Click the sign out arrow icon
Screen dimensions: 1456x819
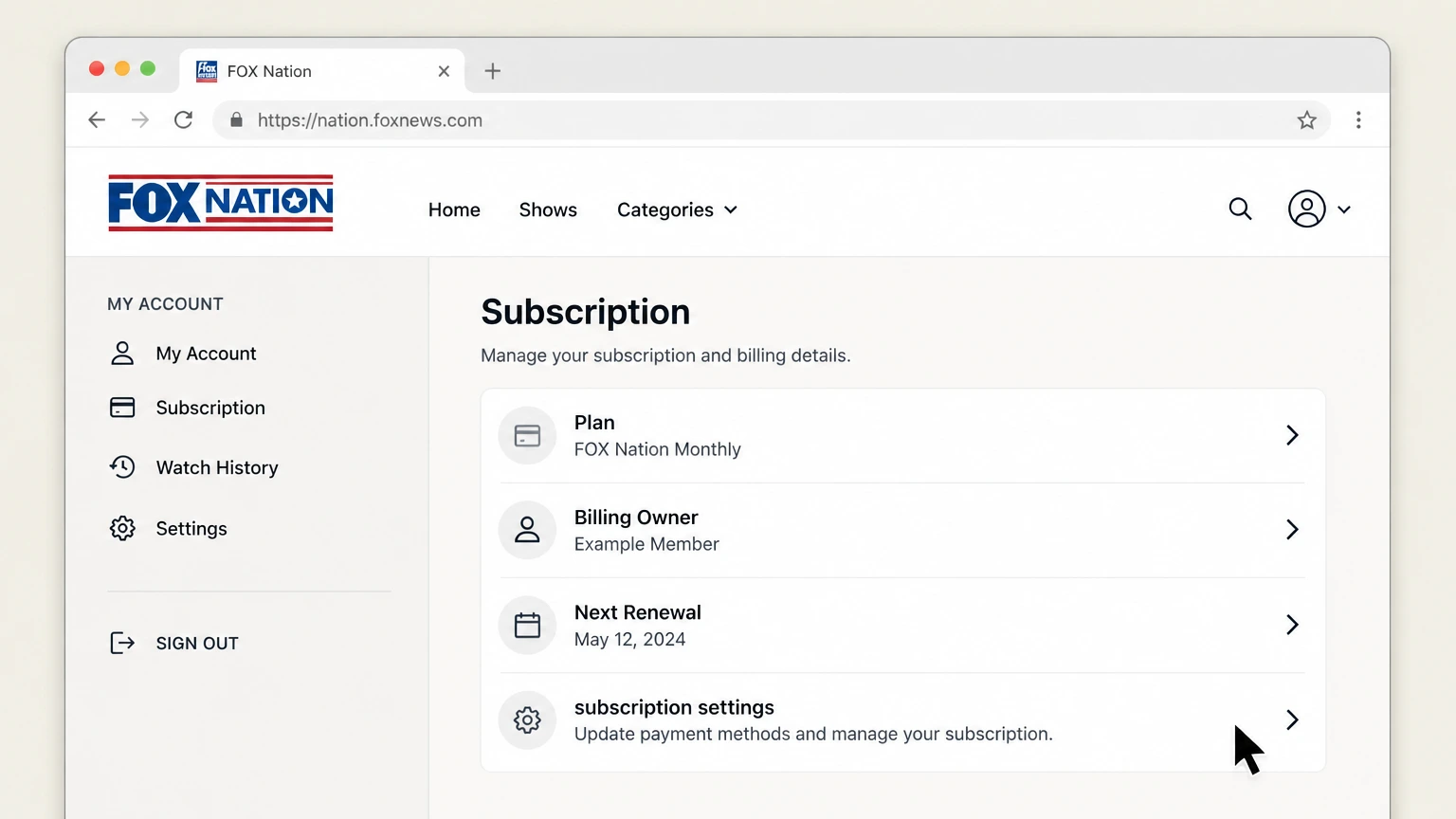click(x=122, y=643)
